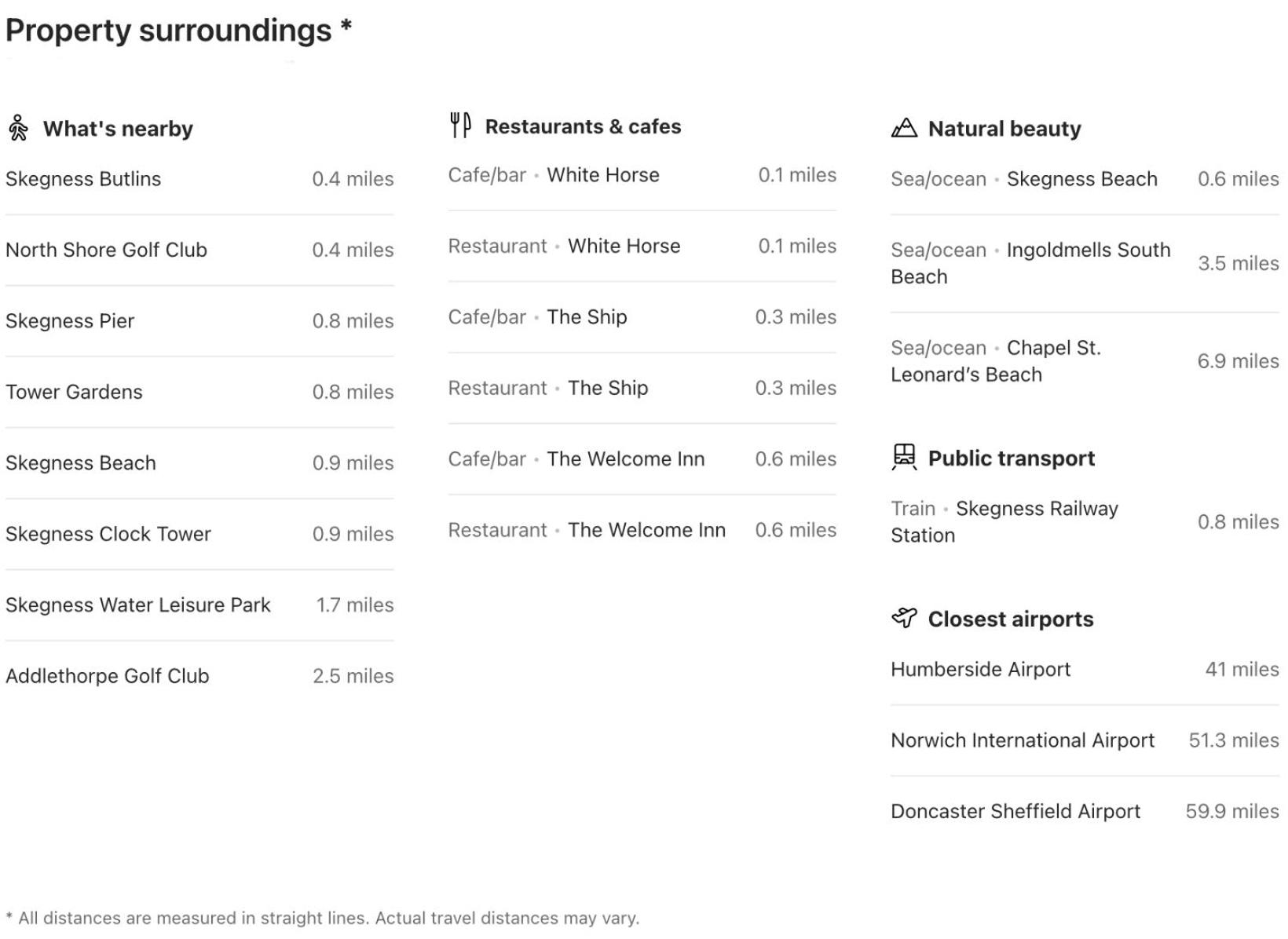Choose Tower Gardens from nearby places

(199, 392)
